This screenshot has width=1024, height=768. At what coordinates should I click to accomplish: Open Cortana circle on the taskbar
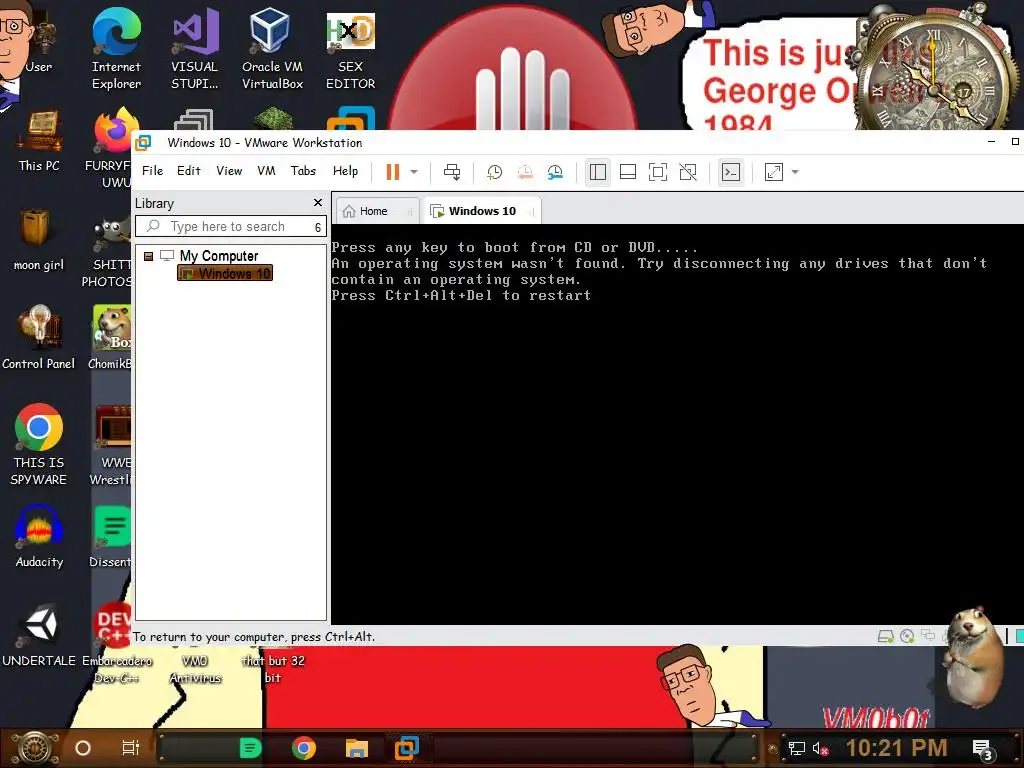83,748
